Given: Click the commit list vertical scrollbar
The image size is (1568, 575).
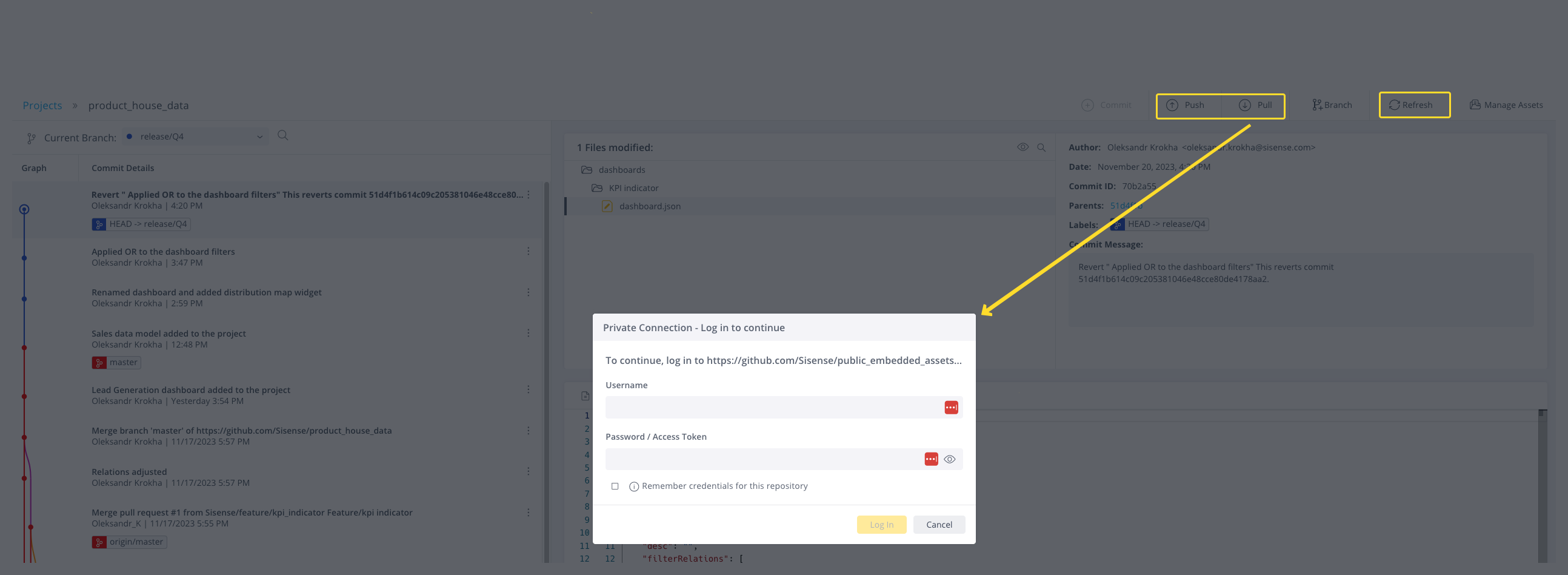Looking at the screenshot, I should (546, 372).
